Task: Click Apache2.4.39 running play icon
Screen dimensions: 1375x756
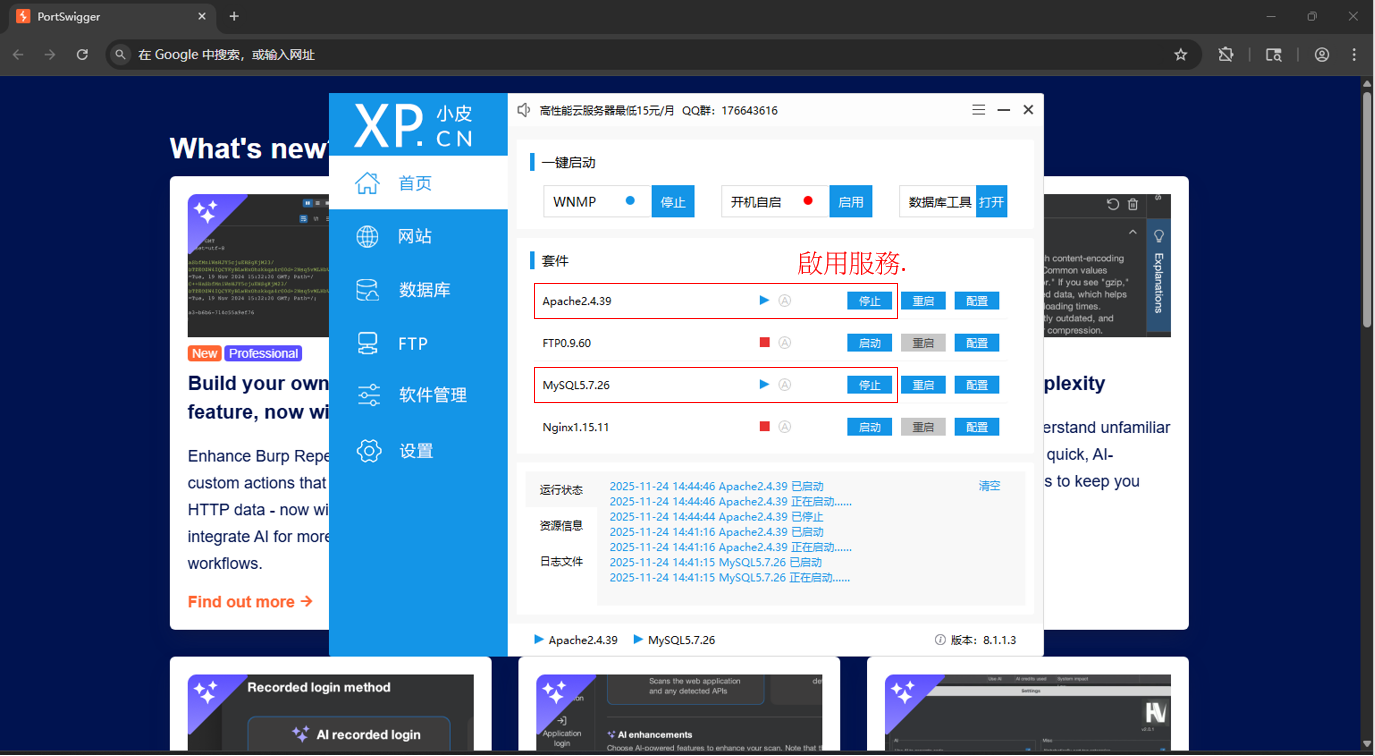Action: [765, 300]
